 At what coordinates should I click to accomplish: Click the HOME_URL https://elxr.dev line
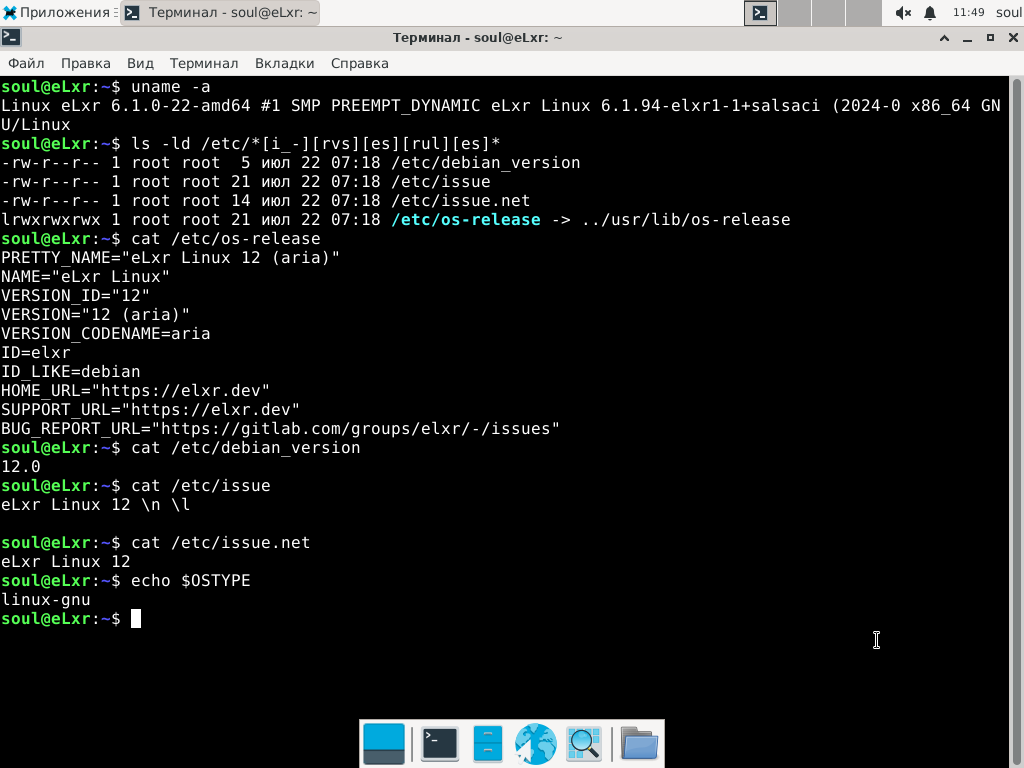(x=135, y=391)
